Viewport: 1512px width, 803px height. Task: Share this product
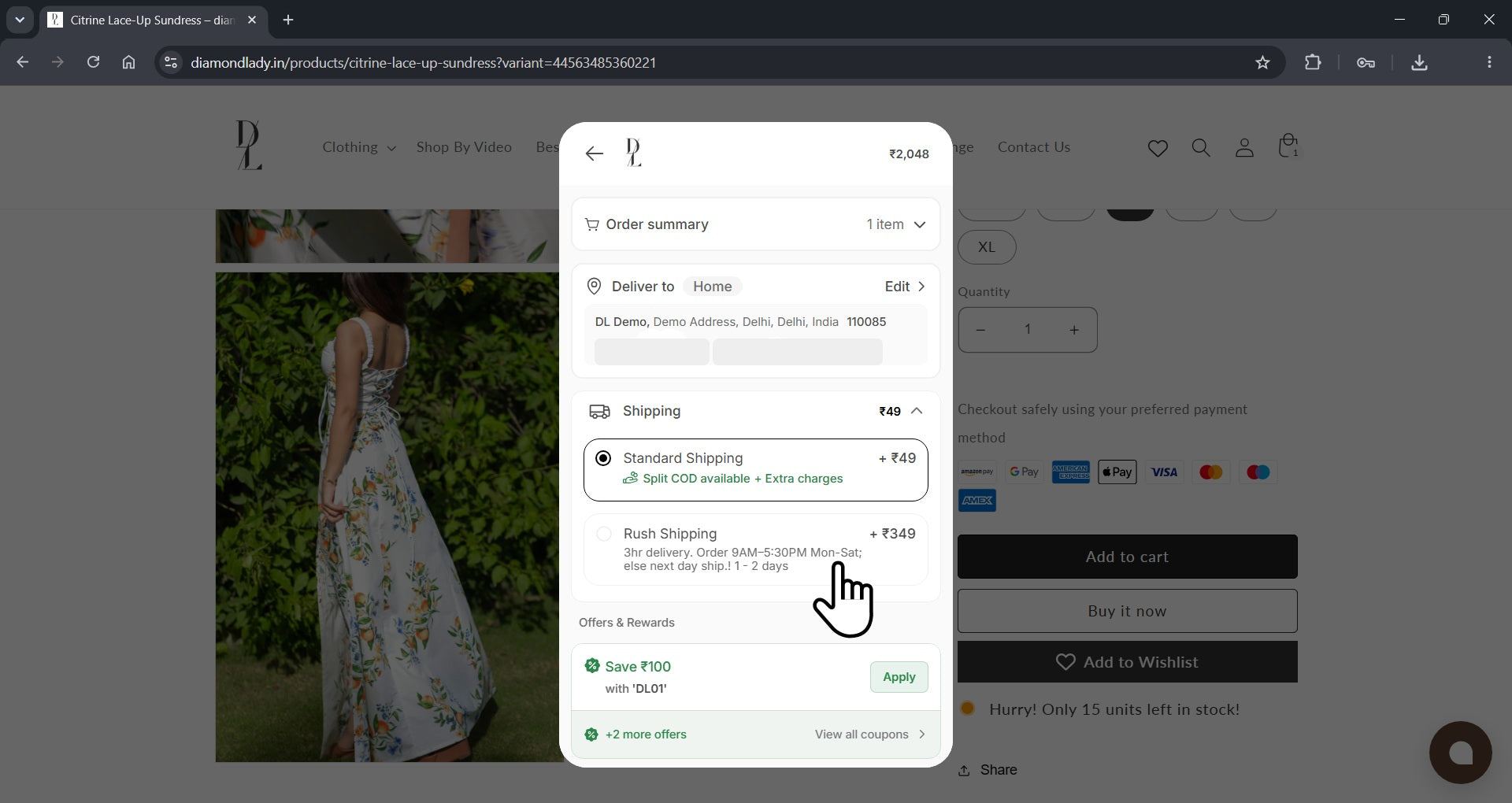point(988,770)
